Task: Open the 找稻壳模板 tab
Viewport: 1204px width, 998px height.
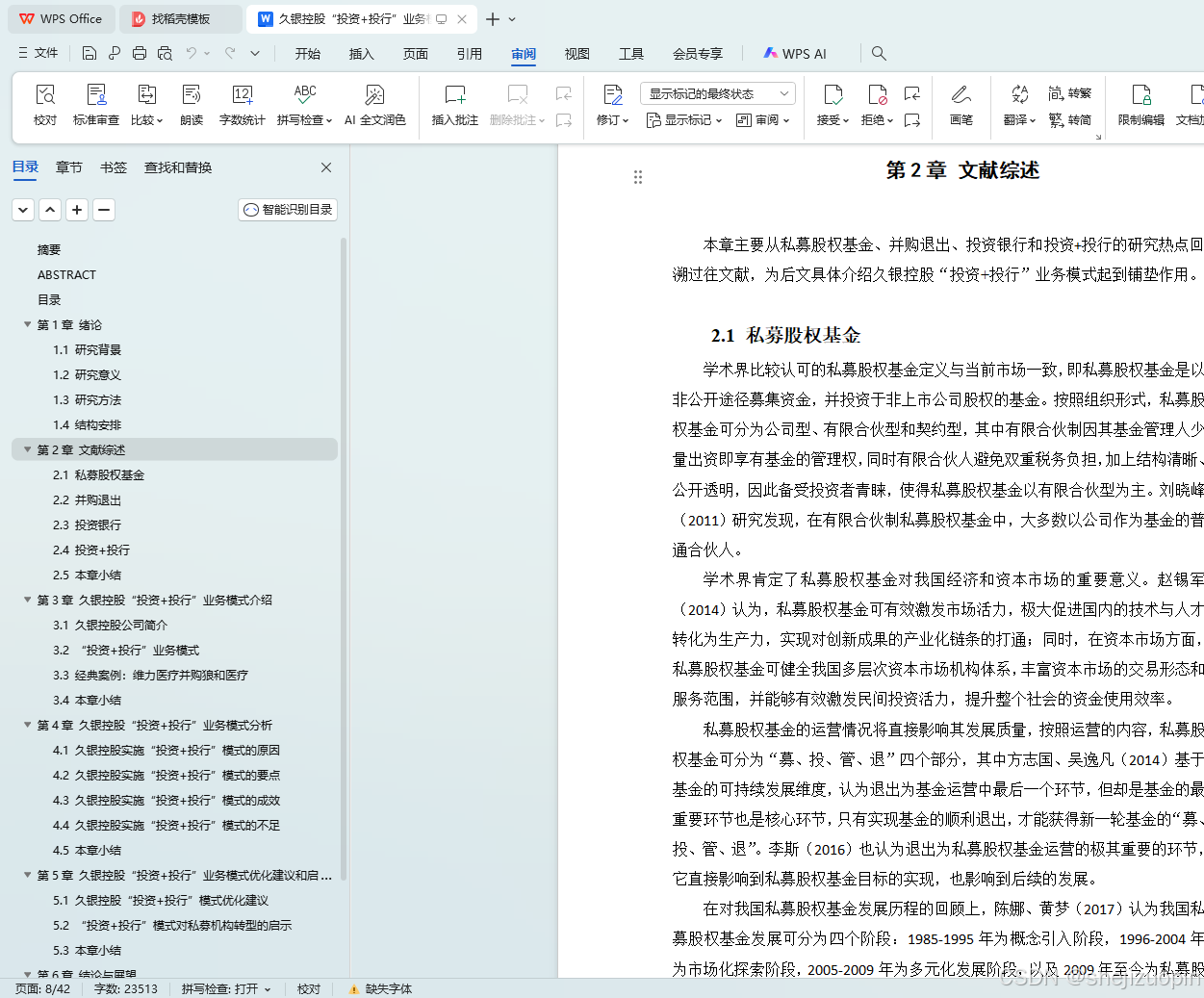Action: point(181,19)
